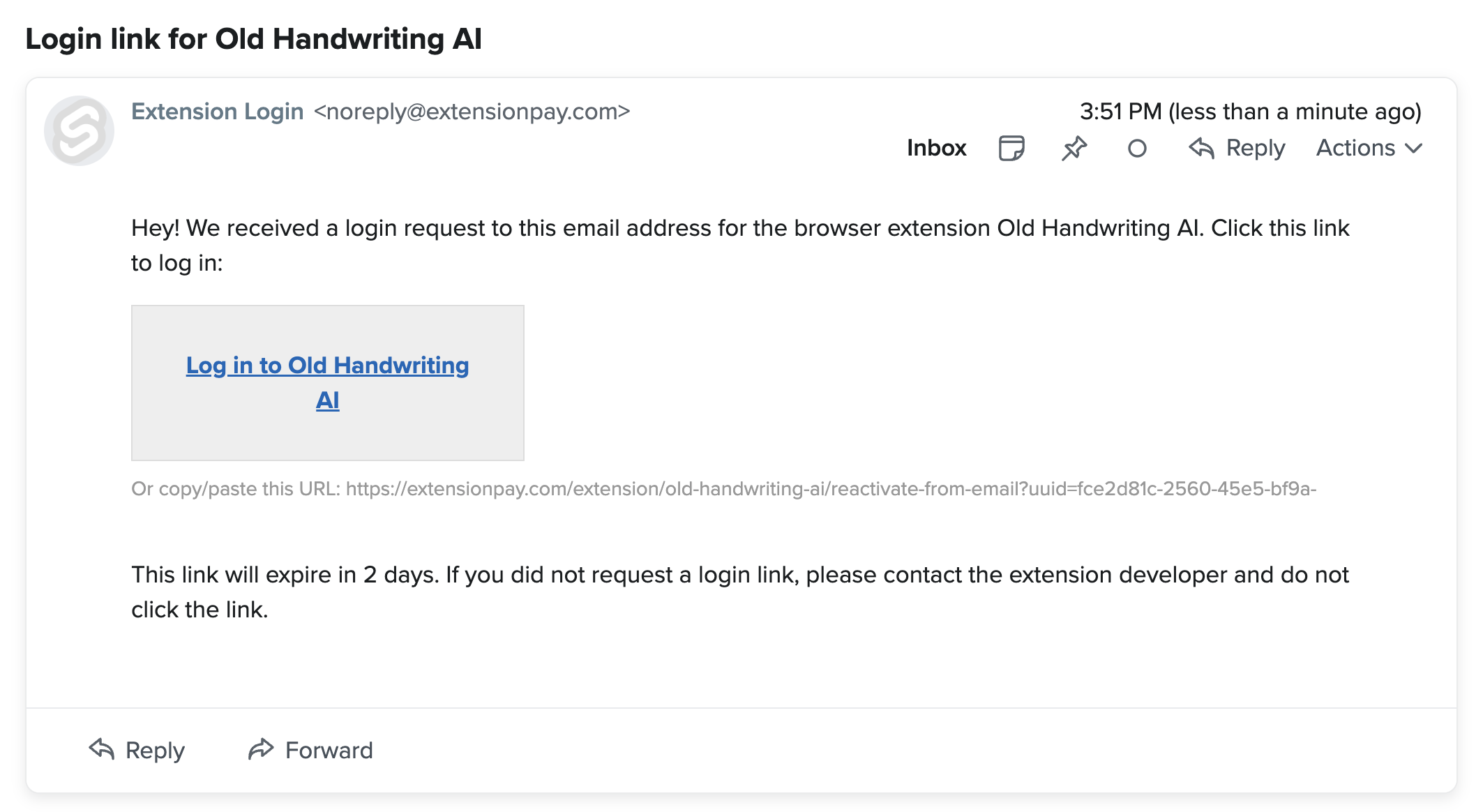
Task: Click the Reply button at the bottom
Action: pos(137,750)
